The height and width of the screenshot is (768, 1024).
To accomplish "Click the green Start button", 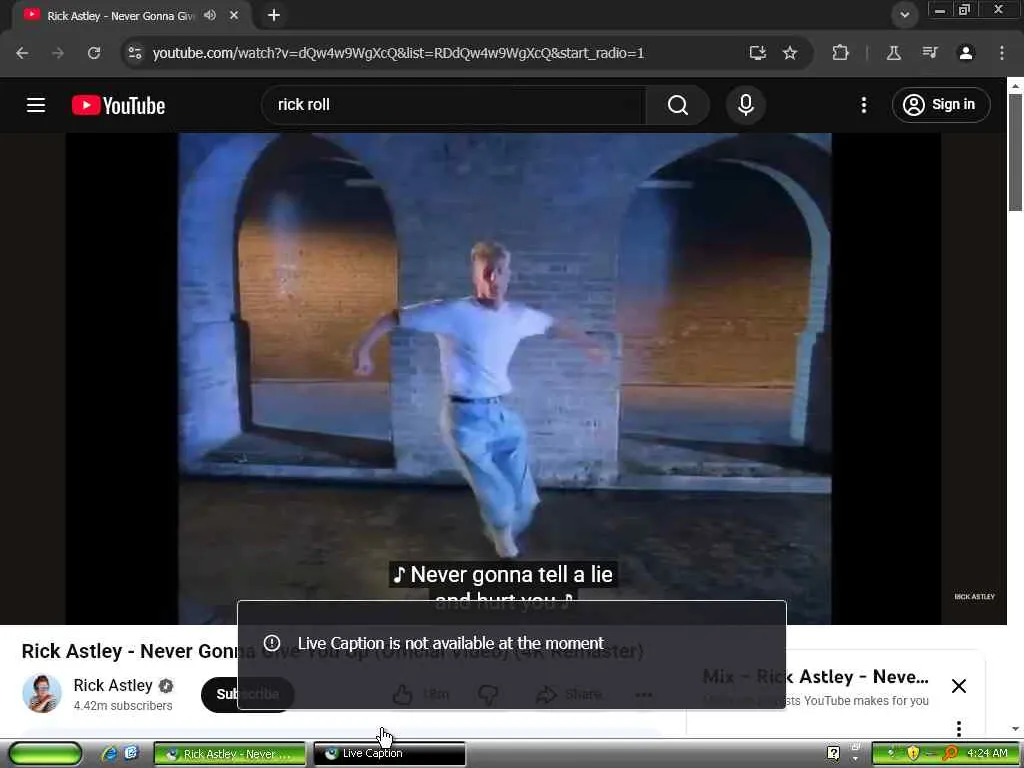I will 45,753.
